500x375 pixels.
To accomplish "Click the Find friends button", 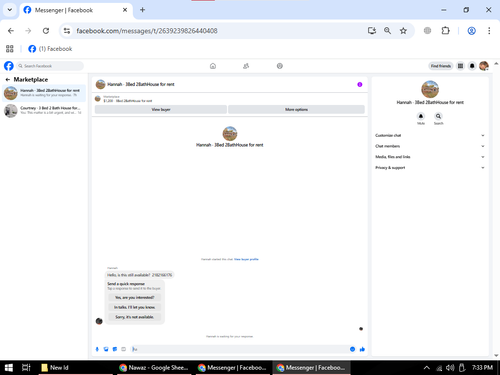I will (440, 66).
